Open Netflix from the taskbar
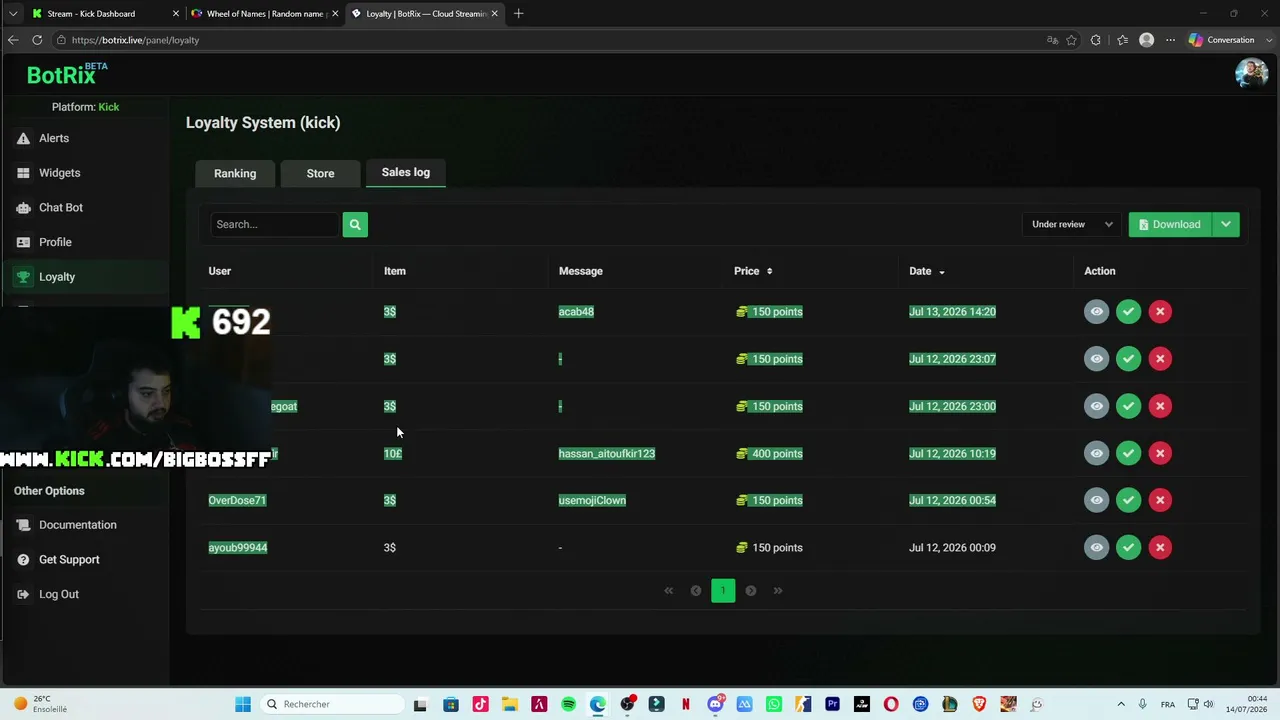The image size is (1280, 720). coord(685,704)
